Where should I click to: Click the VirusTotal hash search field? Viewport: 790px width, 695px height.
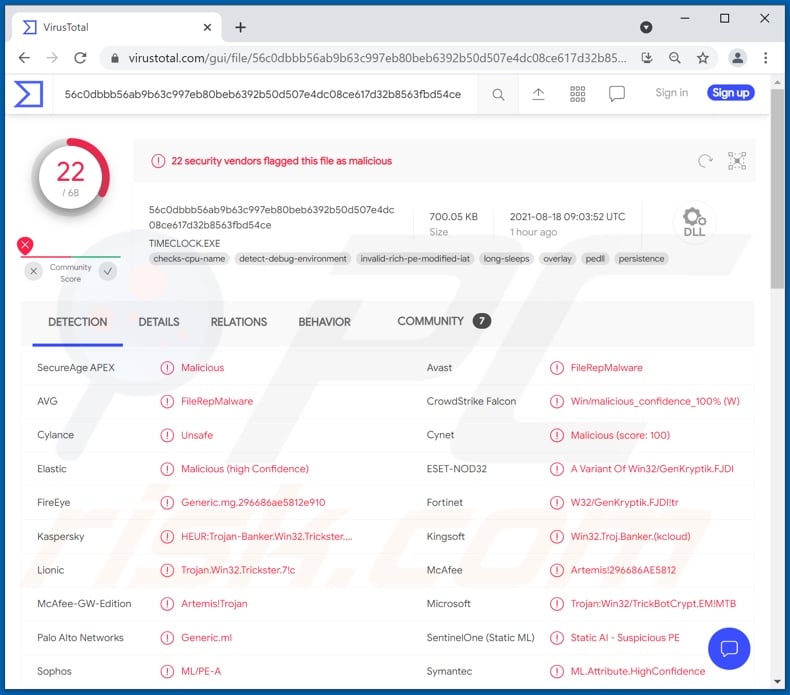pyautogui.click(x=263, y=94)
